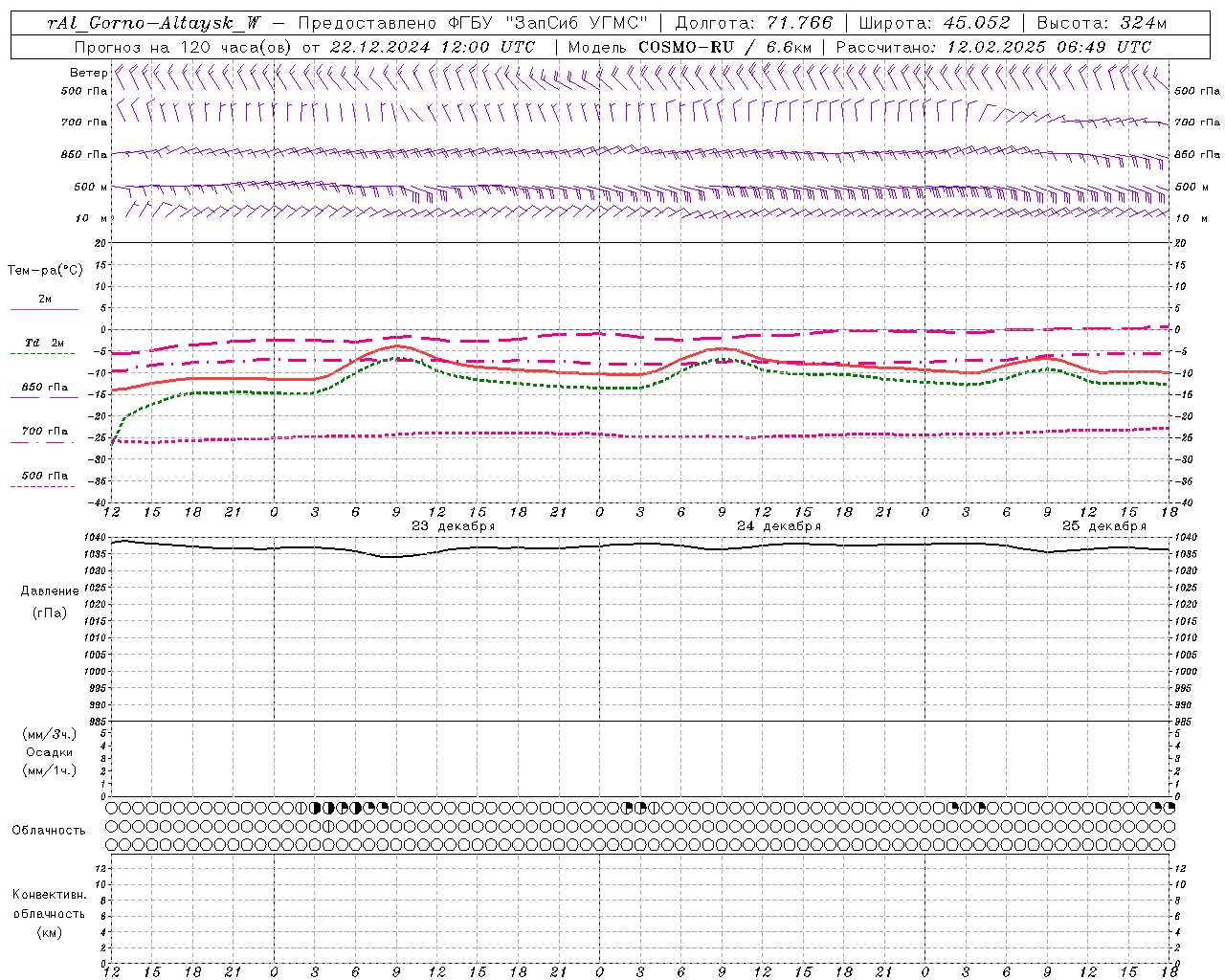Viewport: 1225px width, 980px height.
Task: Click the (км) unit label for convective clouds
Action: [50, 932]
